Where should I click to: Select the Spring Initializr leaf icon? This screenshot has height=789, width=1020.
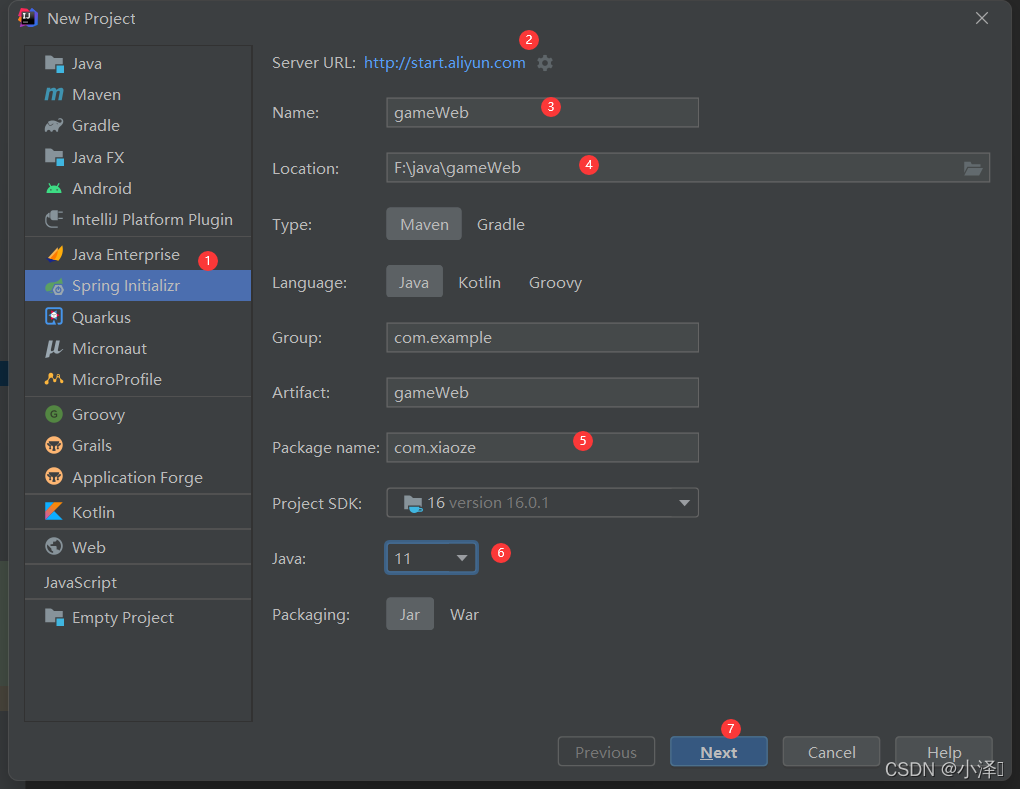point(54,286)
